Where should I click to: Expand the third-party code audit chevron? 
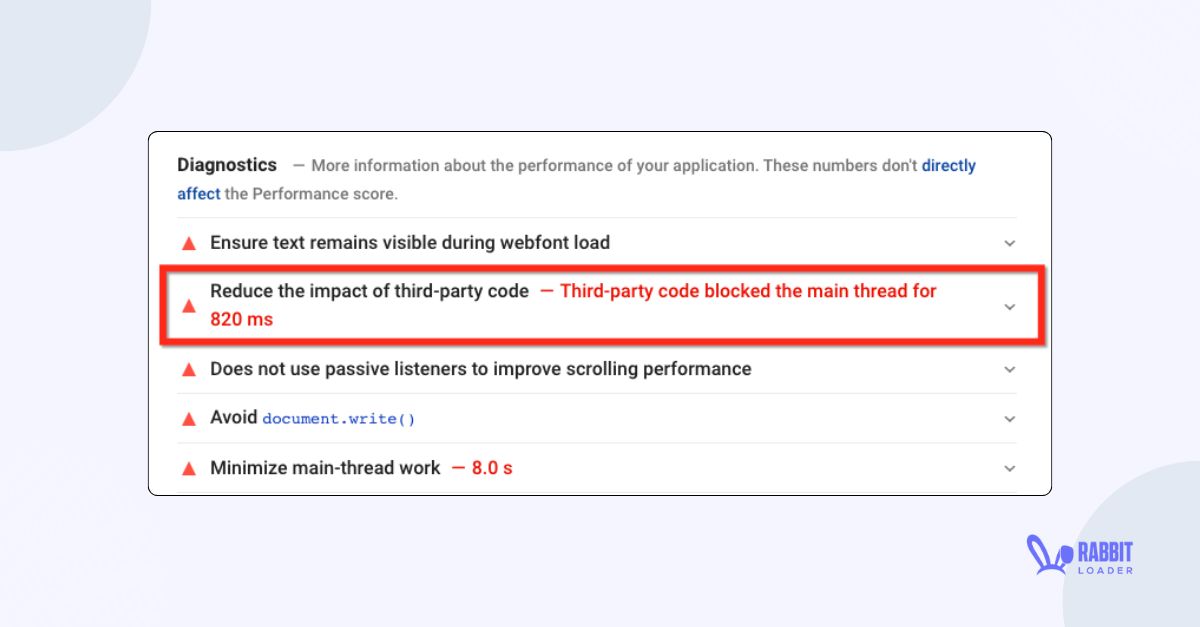coord(1010,306)
